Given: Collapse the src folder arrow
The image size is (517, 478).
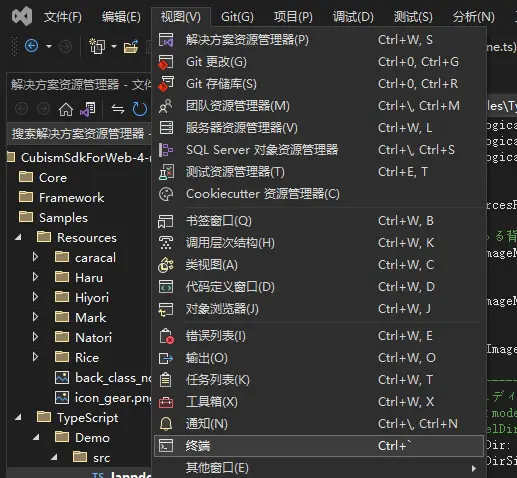Looking at the screenshot, I should [54, 458].
